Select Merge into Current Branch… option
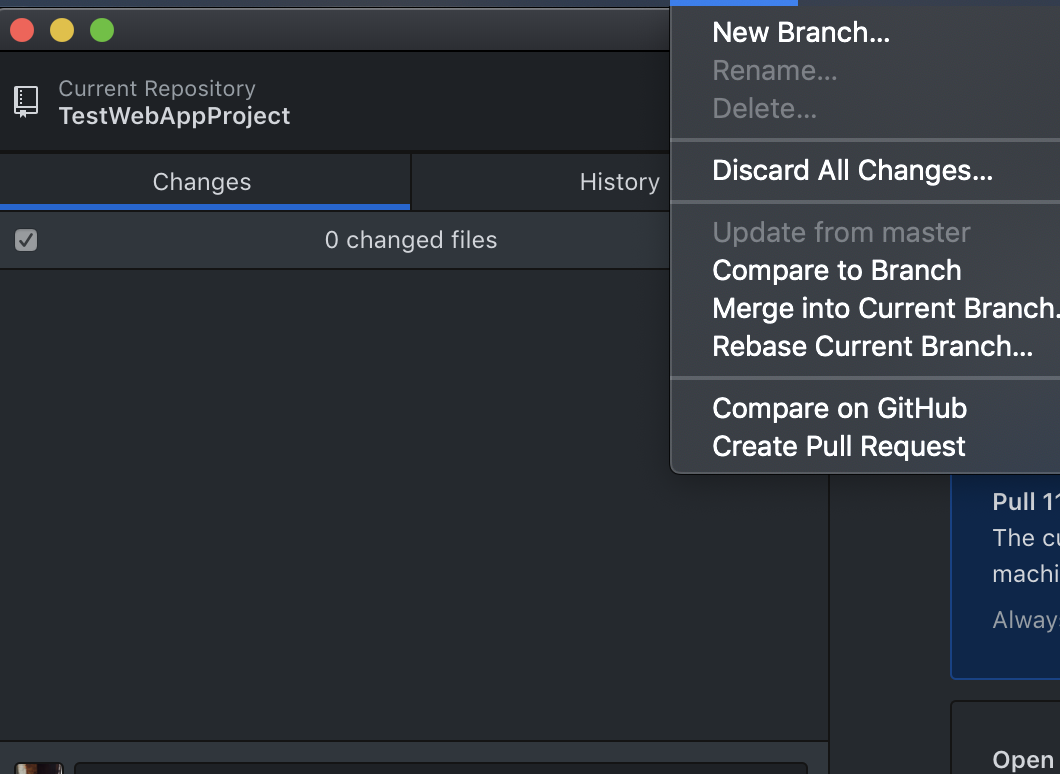This screenshot has width=1060, height=774. 865,308
